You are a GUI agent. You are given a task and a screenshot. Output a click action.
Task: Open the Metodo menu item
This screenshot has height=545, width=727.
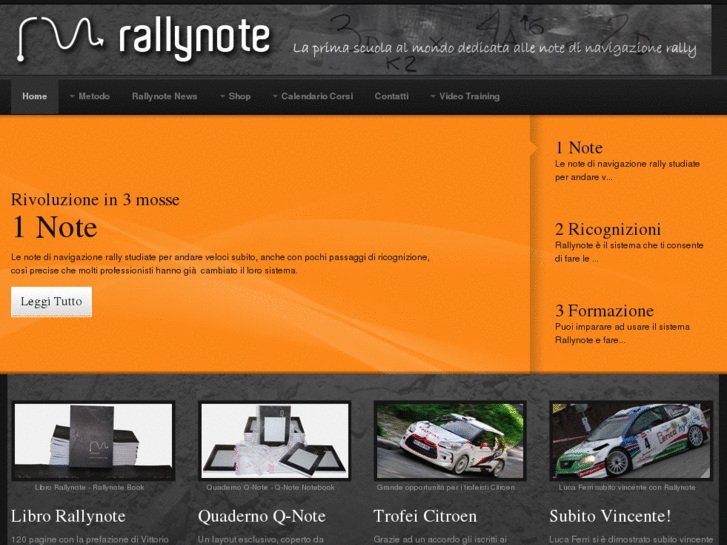(x=94, y=96)
